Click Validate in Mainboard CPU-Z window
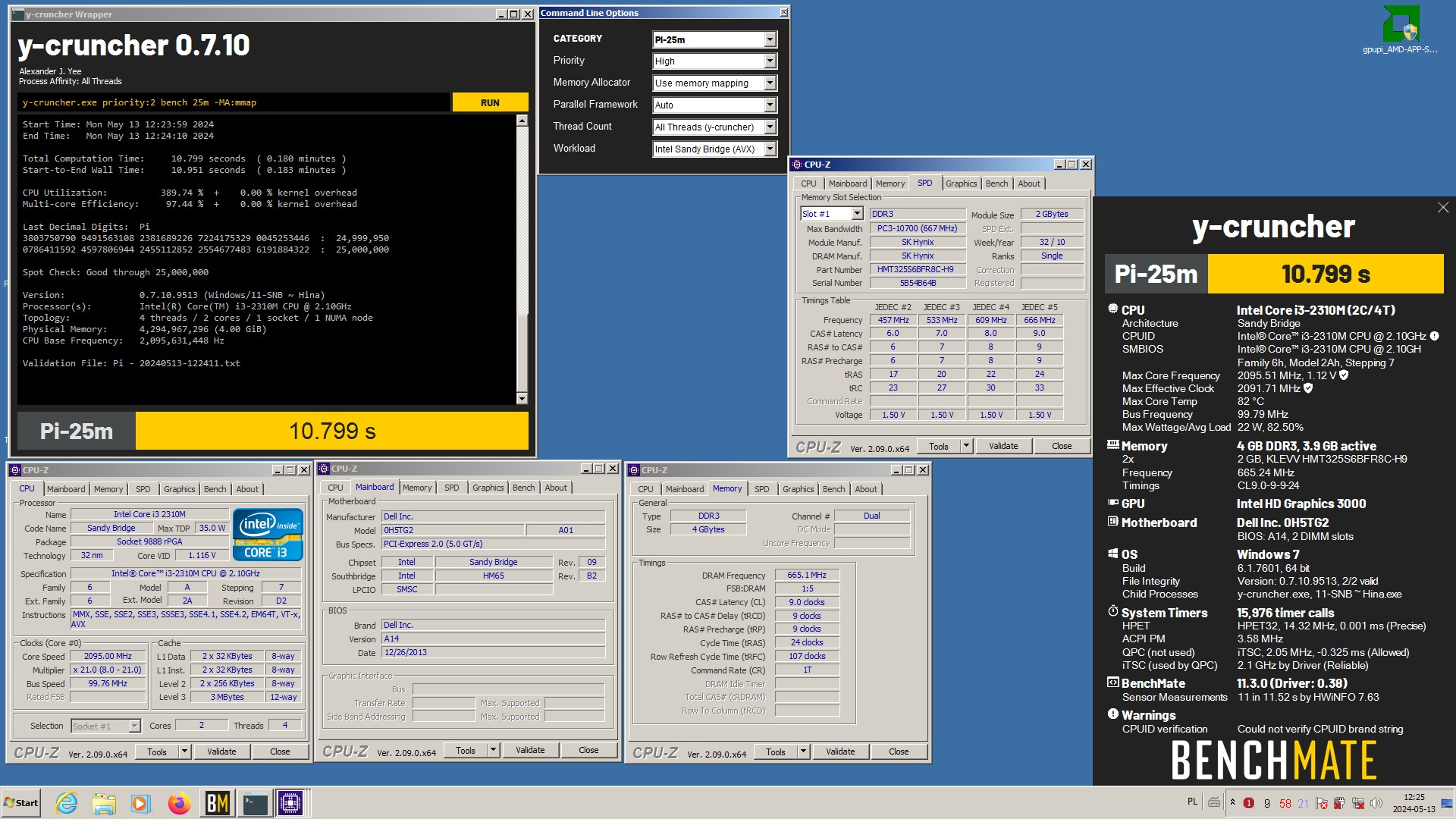 (530, 750)
